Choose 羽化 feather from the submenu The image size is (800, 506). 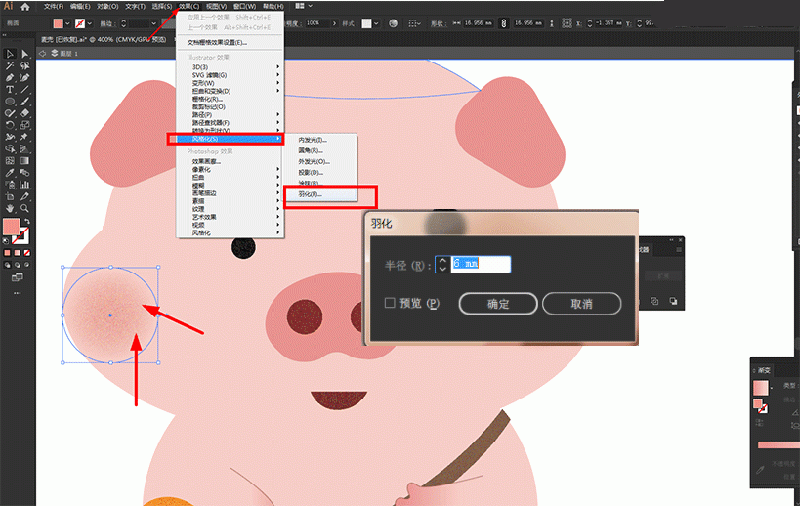click(310, 194)
